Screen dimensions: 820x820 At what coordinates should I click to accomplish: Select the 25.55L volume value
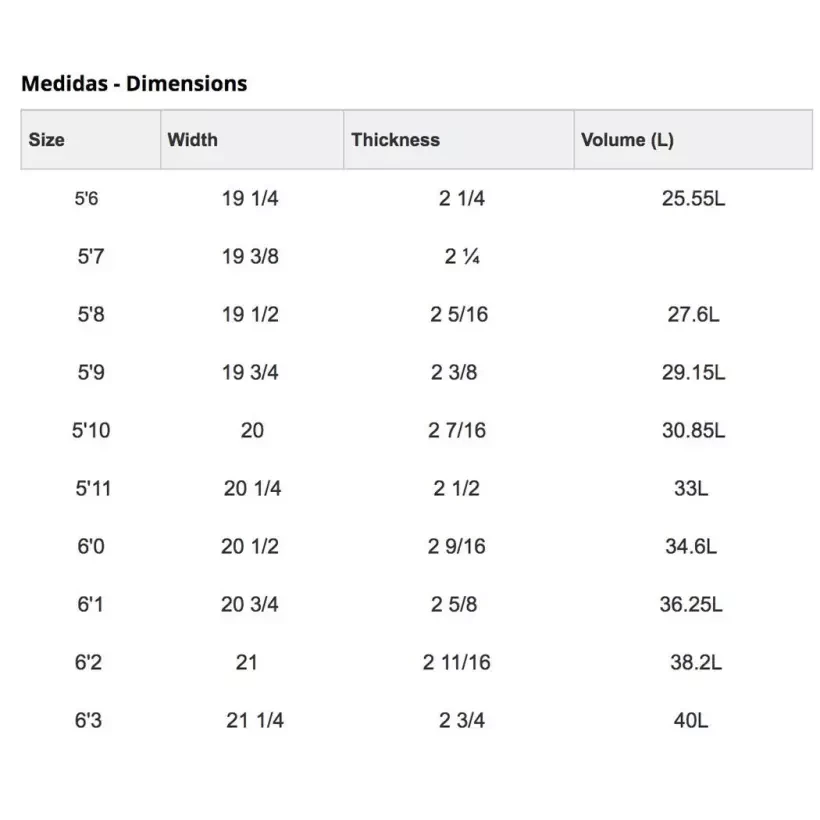(x=693, y=198)
